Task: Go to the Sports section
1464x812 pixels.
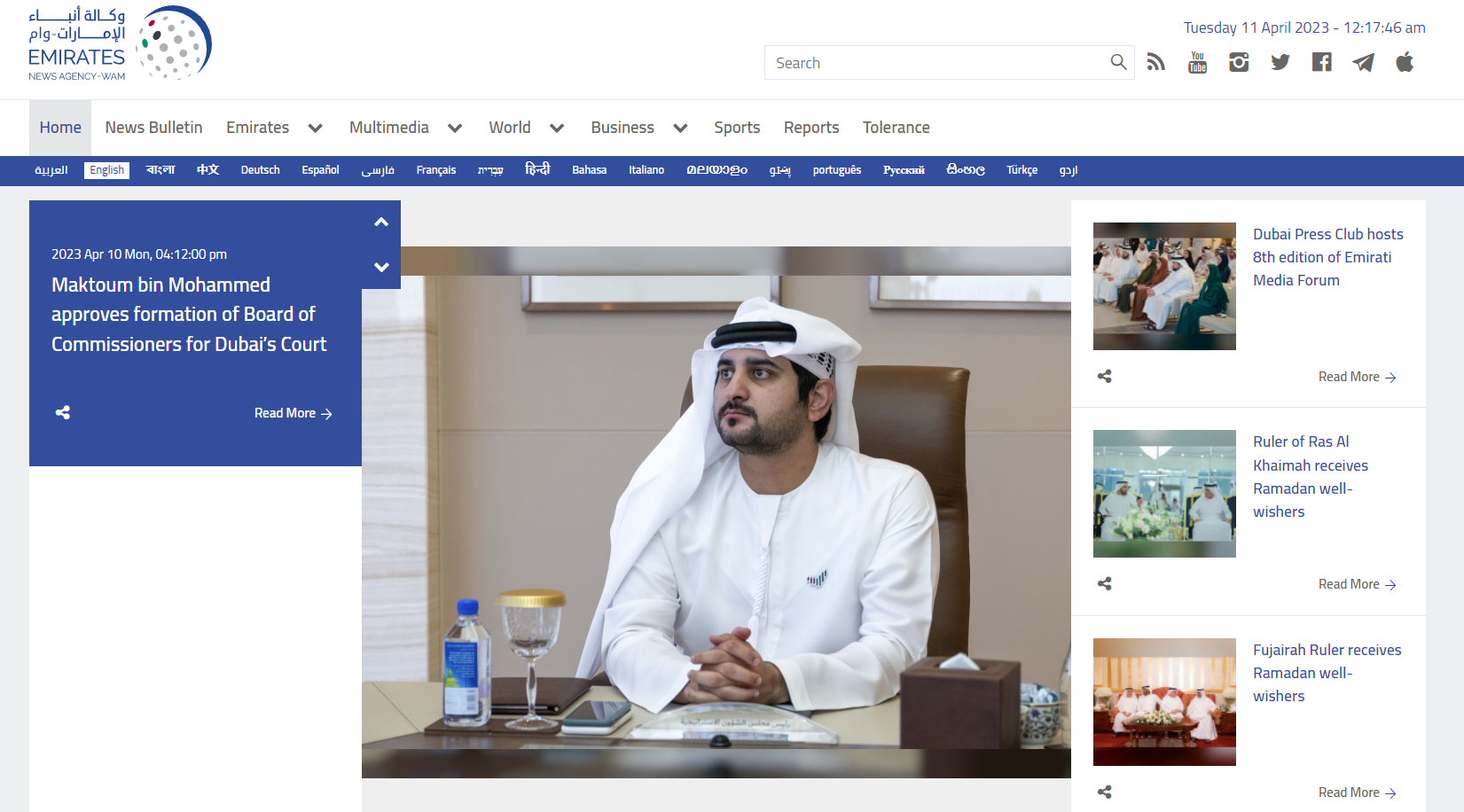Action: 737,128
